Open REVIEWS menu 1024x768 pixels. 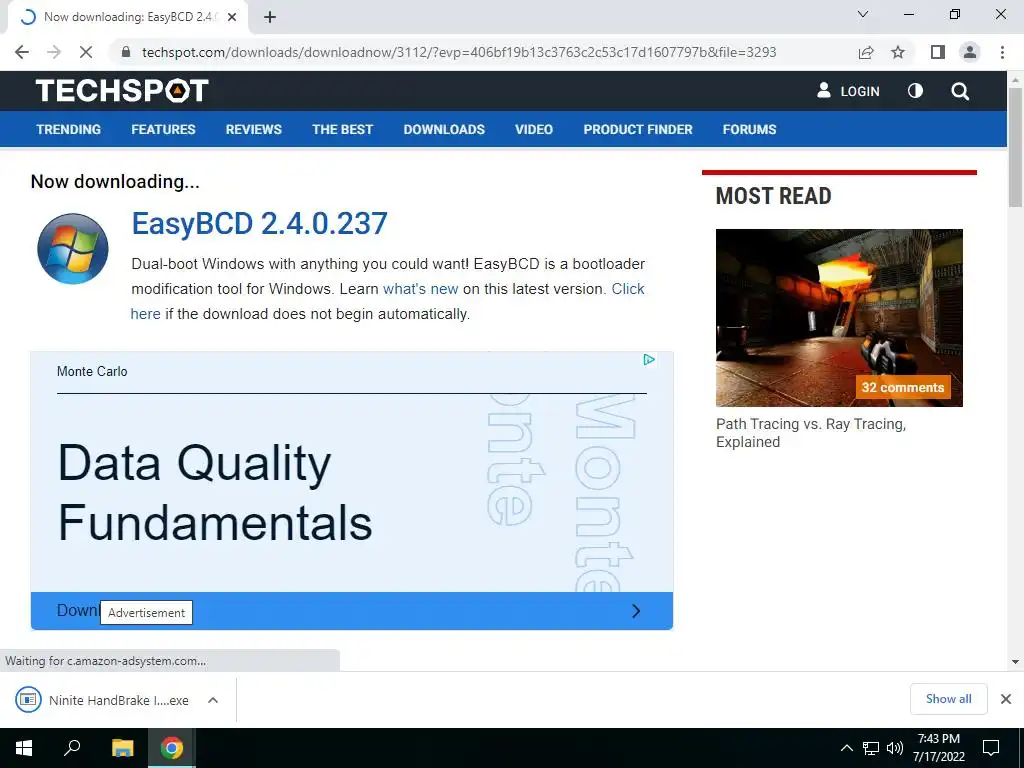click(254, 129)
